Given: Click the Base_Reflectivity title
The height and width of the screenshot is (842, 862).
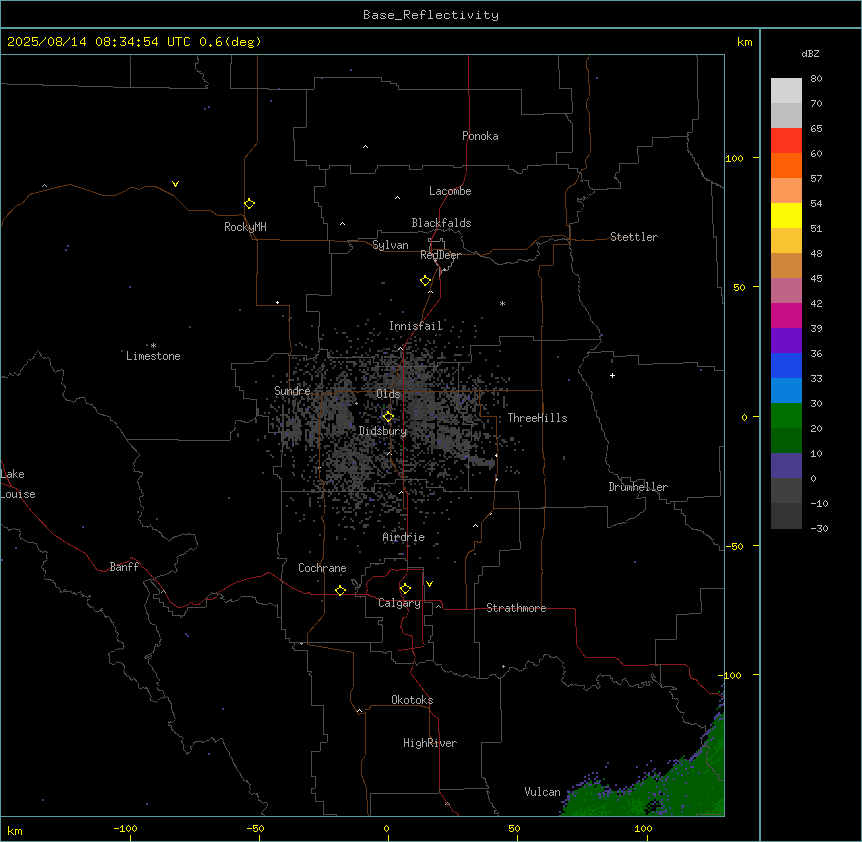Looking at the screenshot, I should pyautogui.click(x=431, y=15).
